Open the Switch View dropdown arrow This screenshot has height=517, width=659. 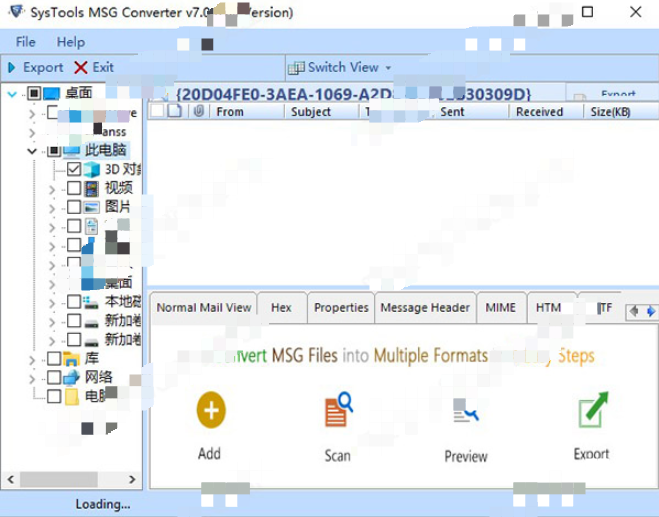click(388, 68)
